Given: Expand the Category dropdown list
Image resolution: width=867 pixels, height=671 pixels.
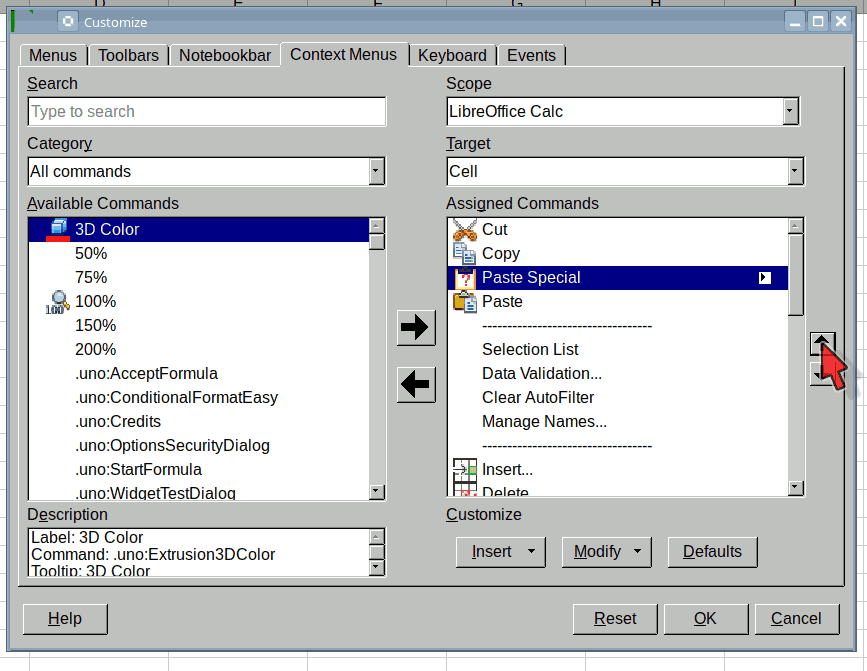Looking at the screenshot, I should coord(376,171).
